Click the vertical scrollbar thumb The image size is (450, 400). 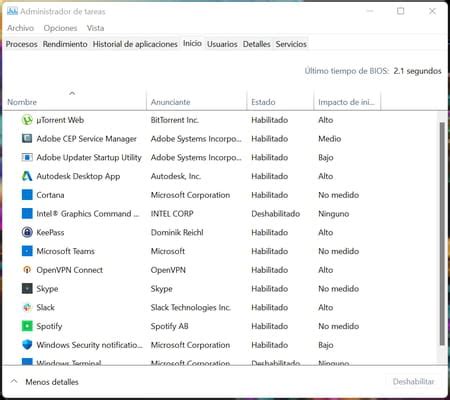442,233
